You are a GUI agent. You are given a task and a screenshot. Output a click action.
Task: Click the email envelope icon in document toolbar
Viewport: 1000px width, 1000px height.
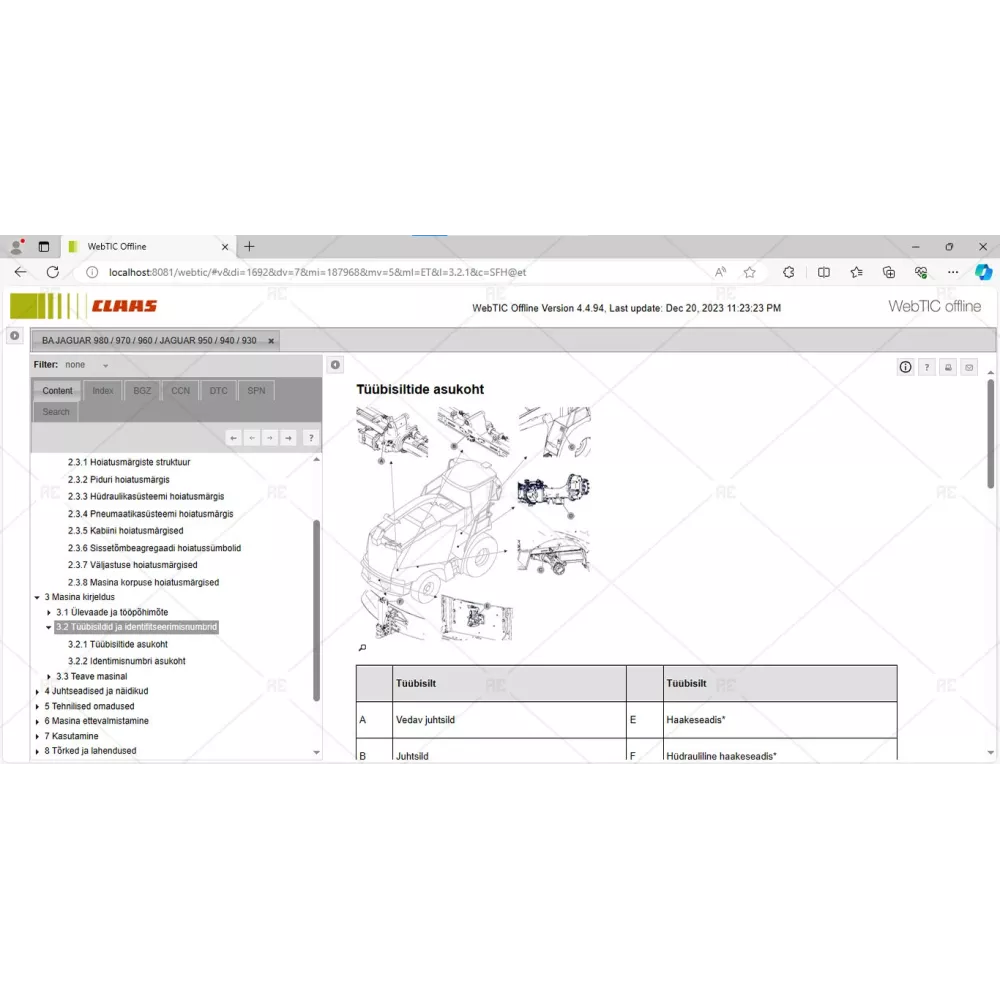969,367
